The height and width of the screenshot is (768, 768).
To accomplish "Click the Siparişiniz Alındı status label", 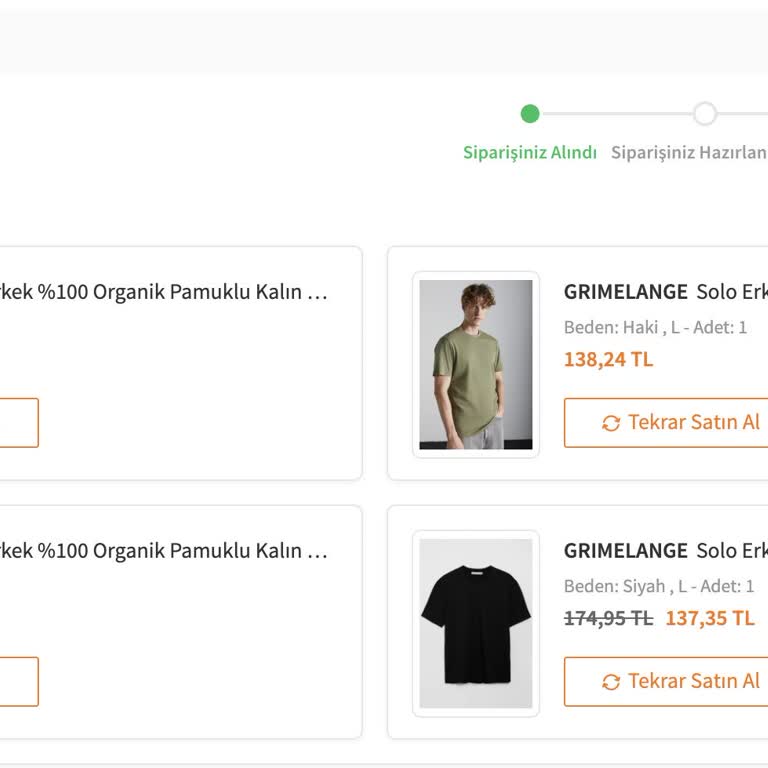I will tap(529, 152).
